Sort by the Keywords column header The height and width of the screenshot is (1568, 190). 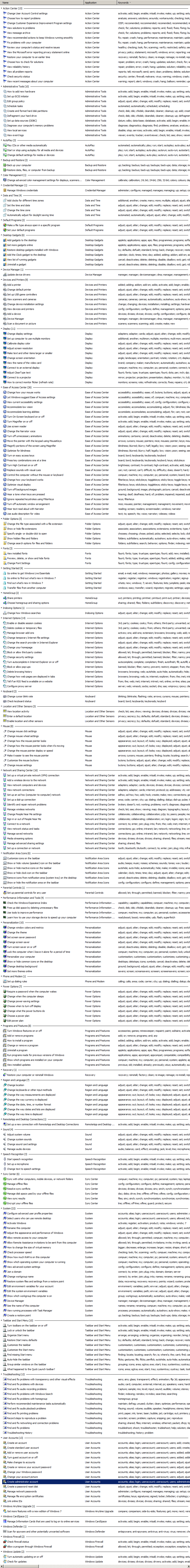click(154, 2)
